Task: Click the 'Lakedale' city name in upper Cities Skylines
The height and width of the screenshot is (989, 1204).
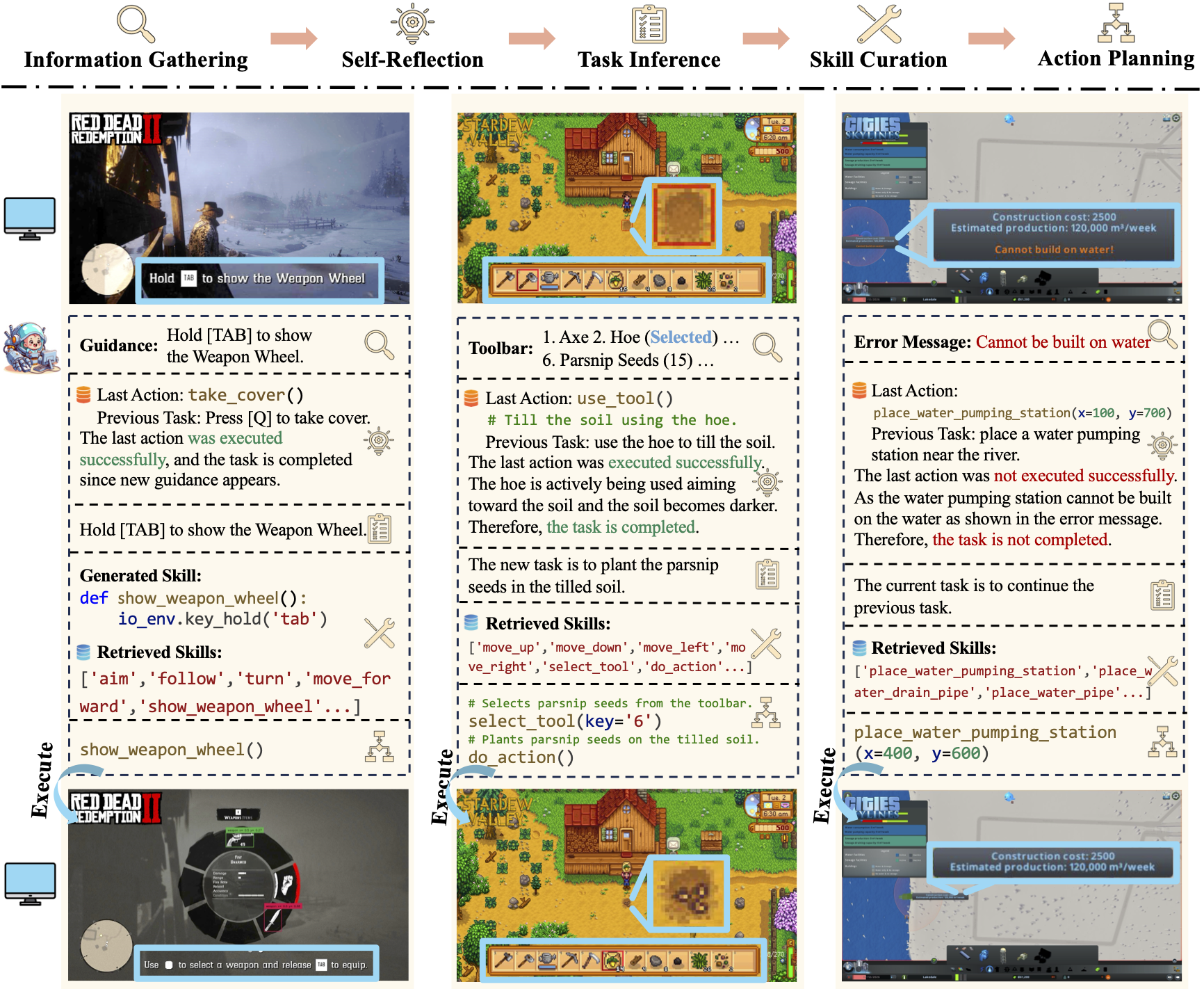Action: 929,299
